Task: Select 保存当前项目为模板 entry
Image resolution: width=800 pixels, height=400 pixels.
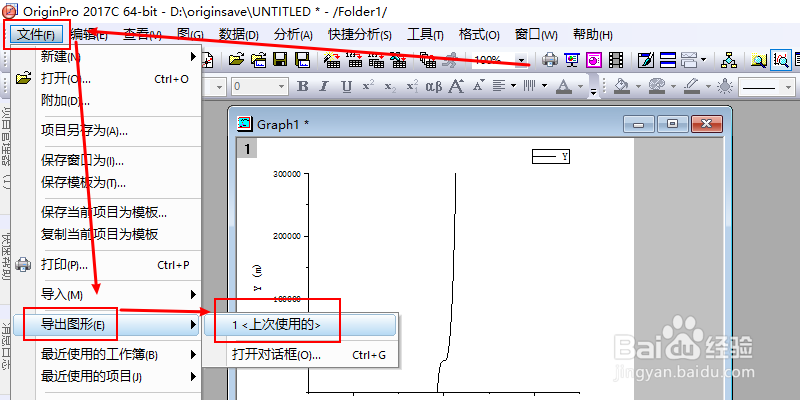Action: pyautogui.click(x=107, y=212)
